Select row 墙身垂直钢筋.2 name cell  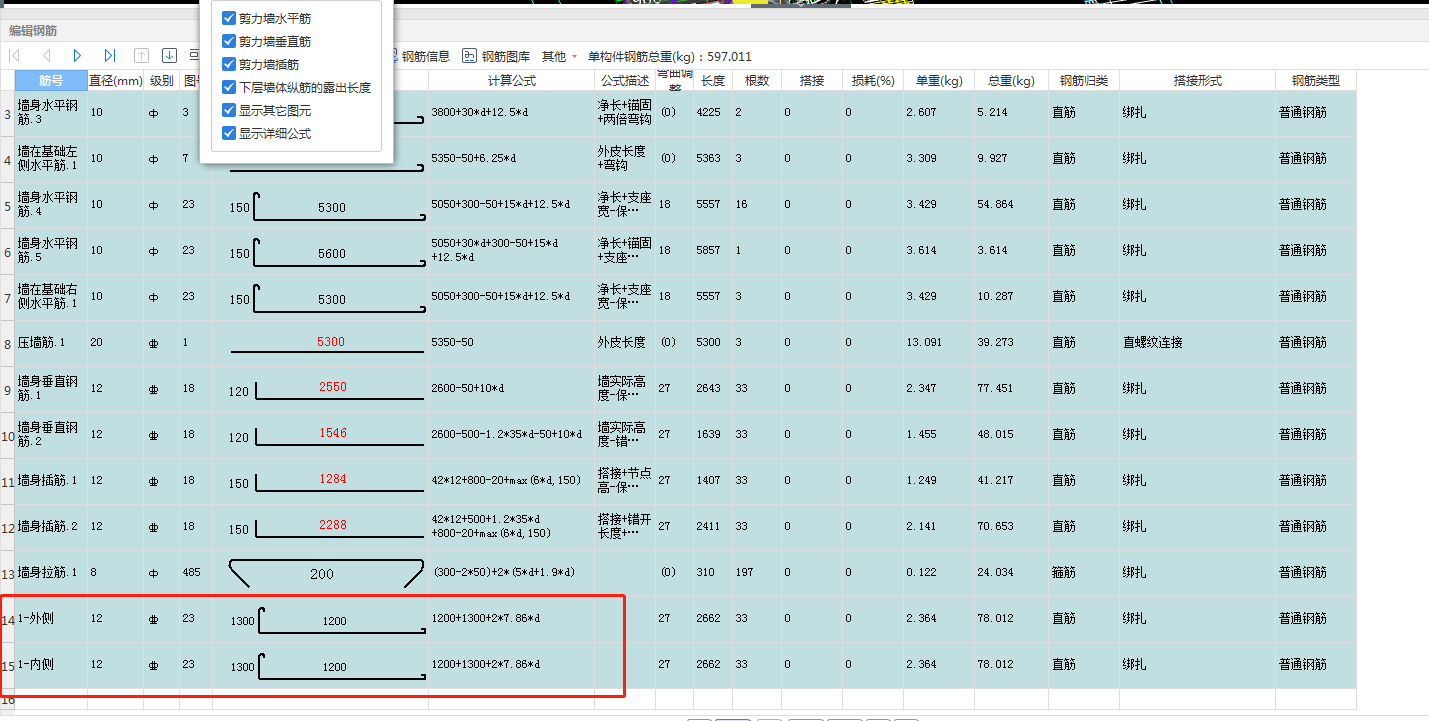click(x=51, y=436)
